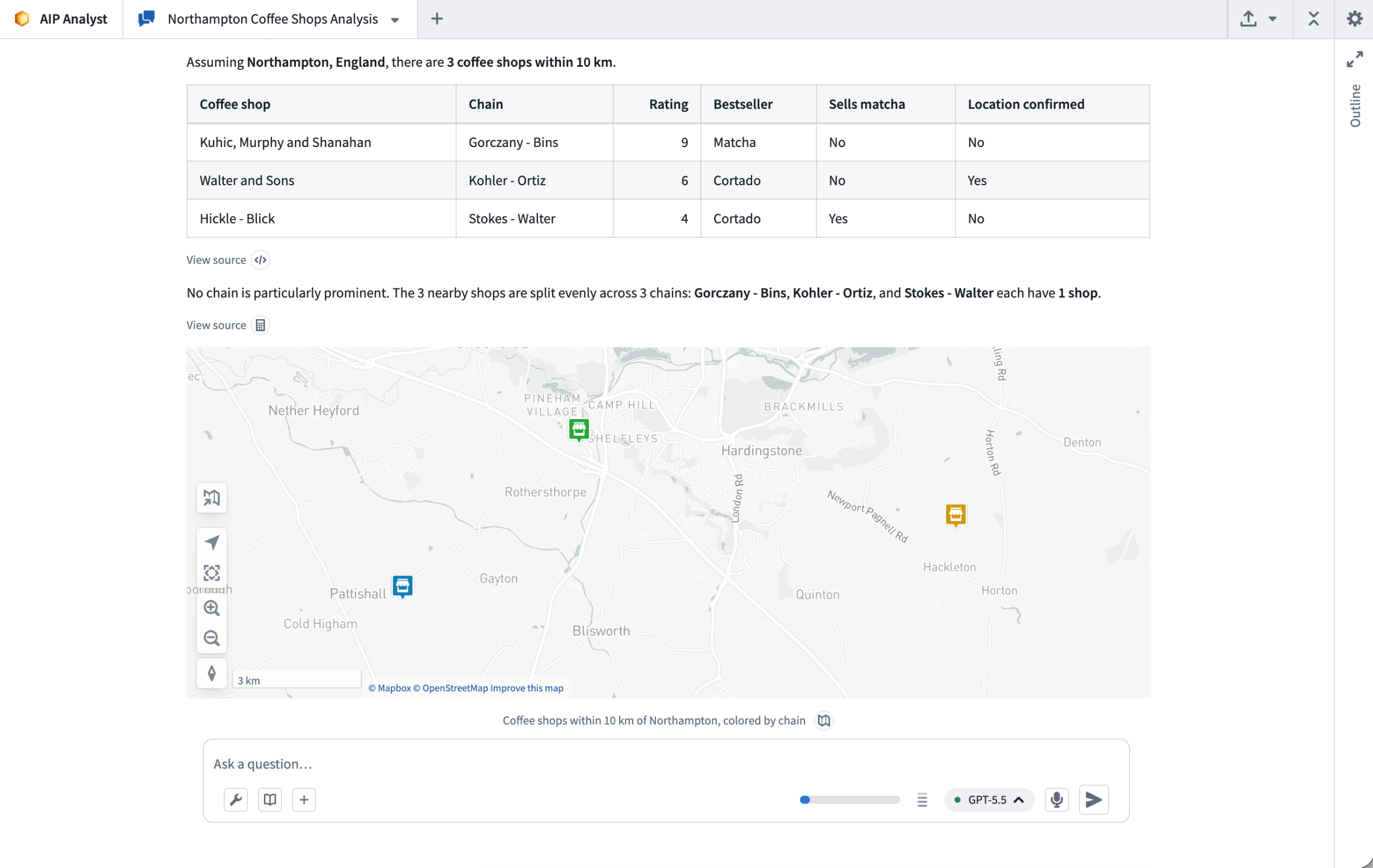
Task: Click the AIP Analyst logo icon
Action: click(22, 19)
